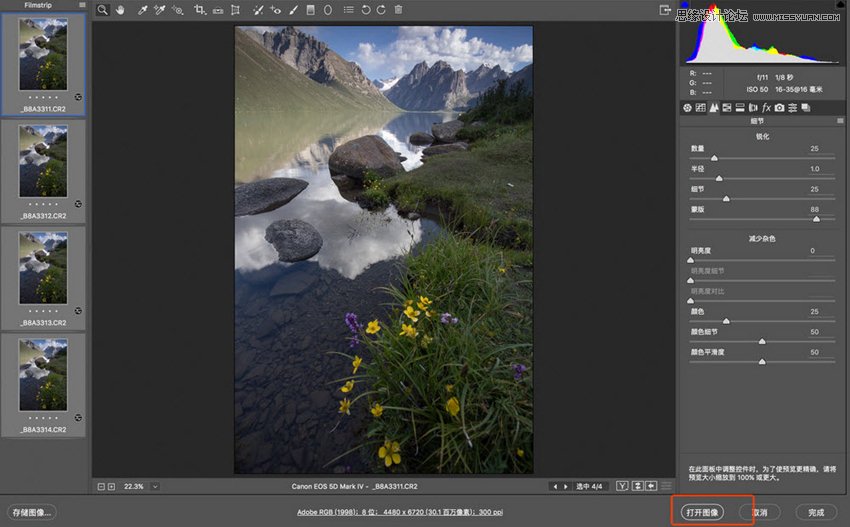Switch to the Split Toning panel tab
Screen dimensions: 850x527
pos(740,108)
